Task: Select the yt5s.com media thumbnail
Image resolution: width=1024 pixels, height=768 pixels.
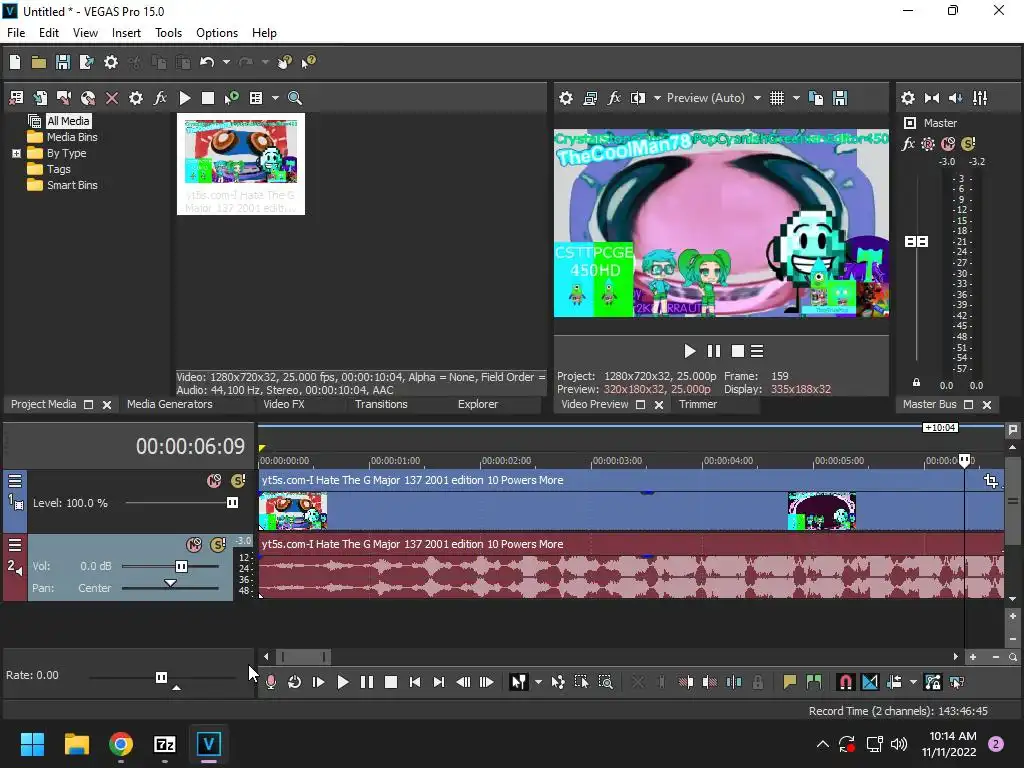Action: click(x=241, y=164)
